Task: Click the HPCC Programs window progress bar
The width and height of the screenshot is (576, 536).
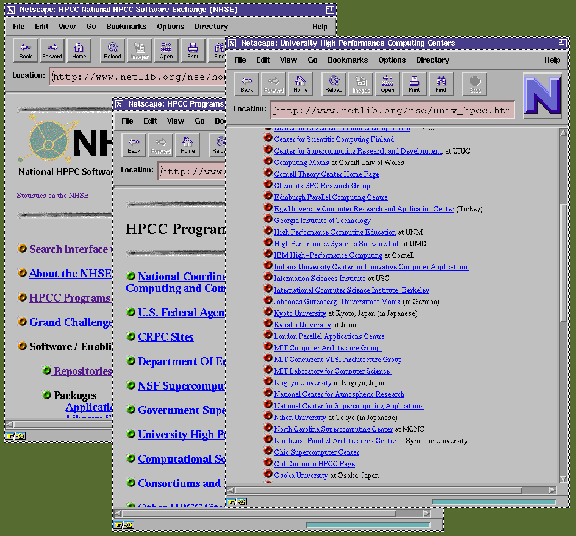Action: click(x=368, y=525)
